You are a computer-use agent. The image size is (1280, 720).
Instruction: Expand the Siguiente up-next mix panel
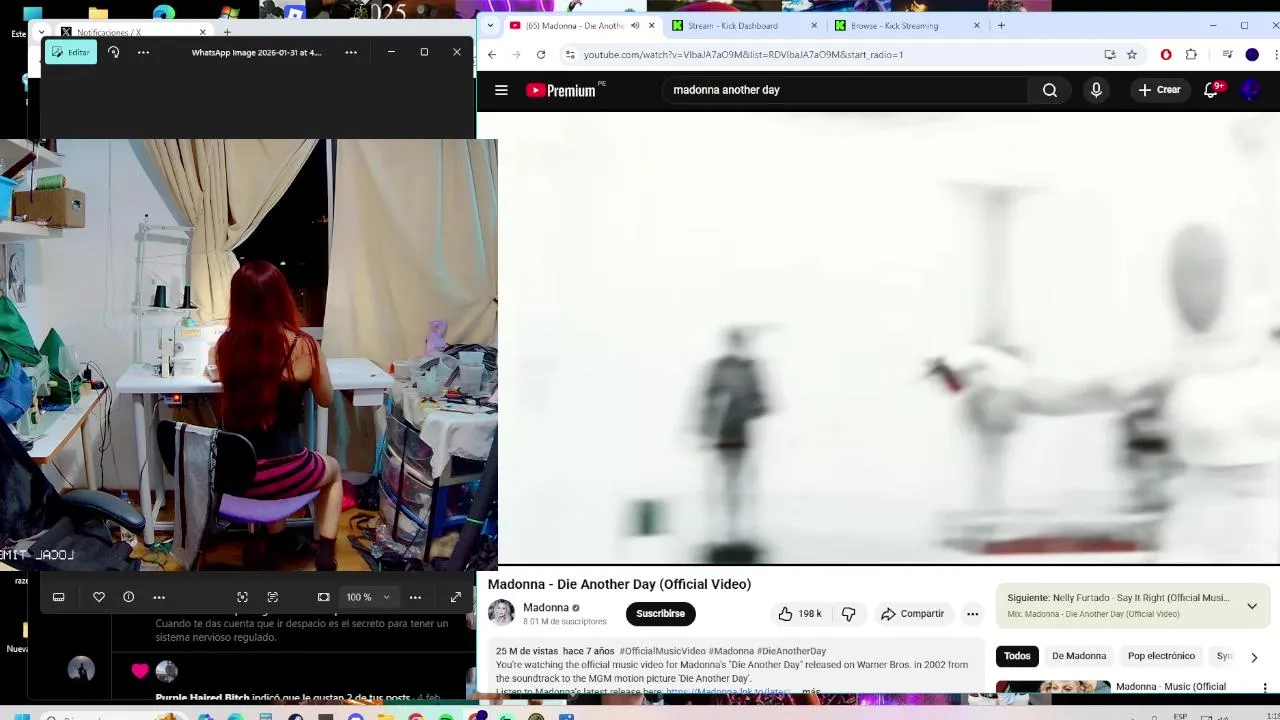point(1251,606)
